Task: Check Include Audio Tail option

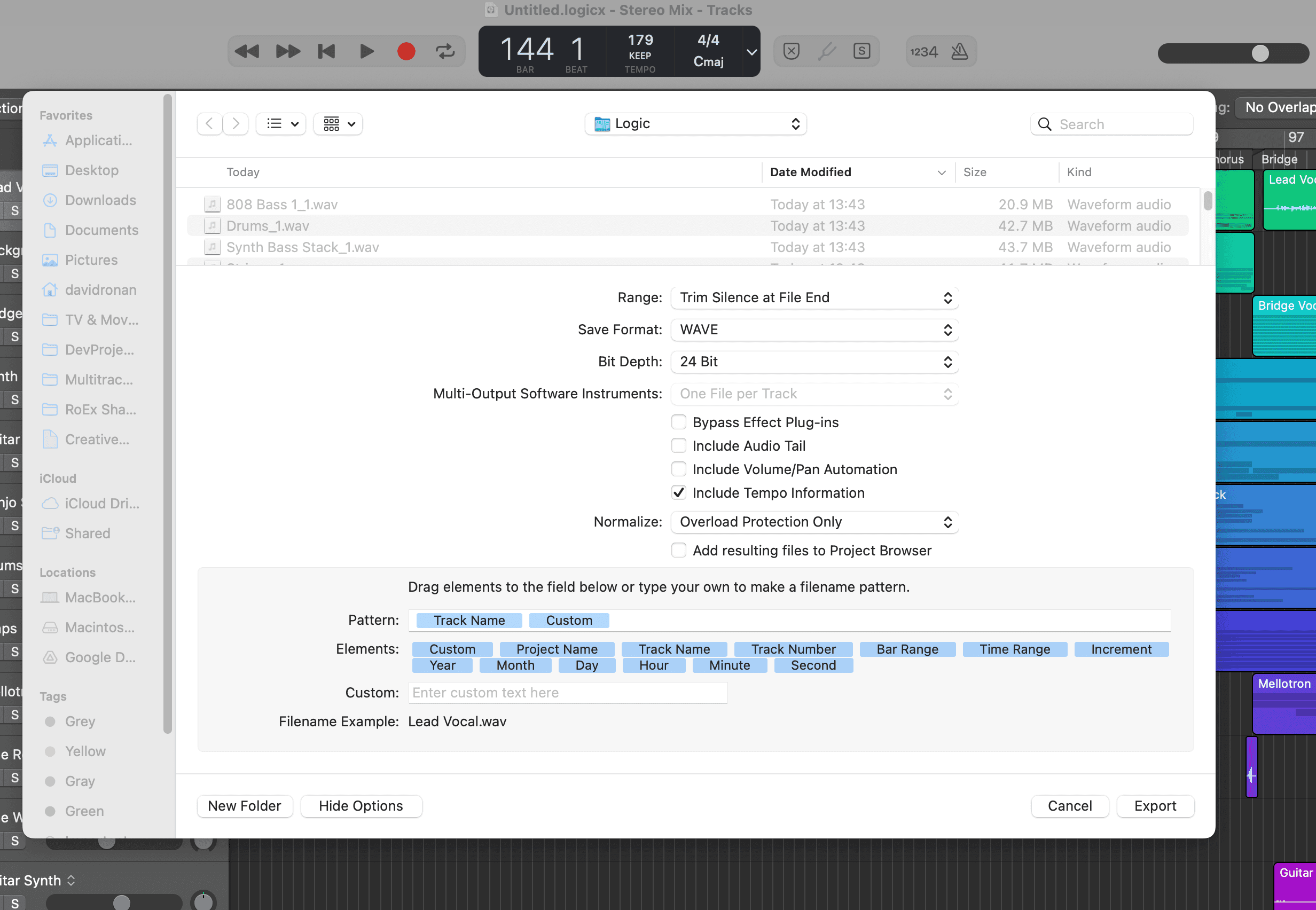Action: click(x=678, y=445)
